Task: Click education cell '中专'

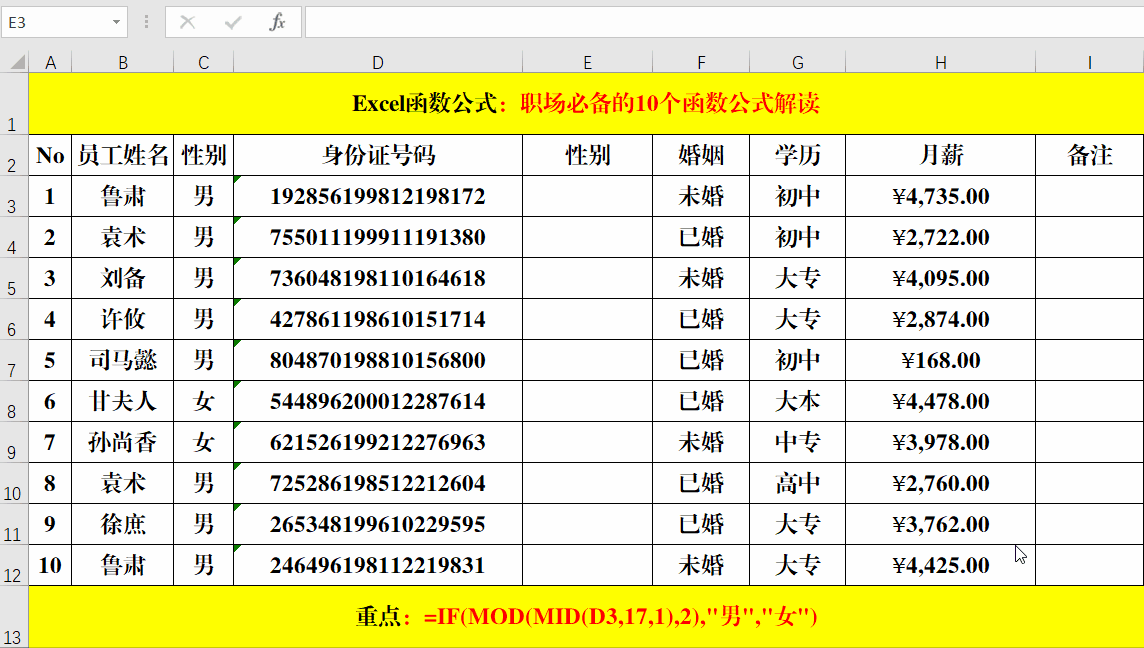Action: pyautogui.click(x=797, y=442)
